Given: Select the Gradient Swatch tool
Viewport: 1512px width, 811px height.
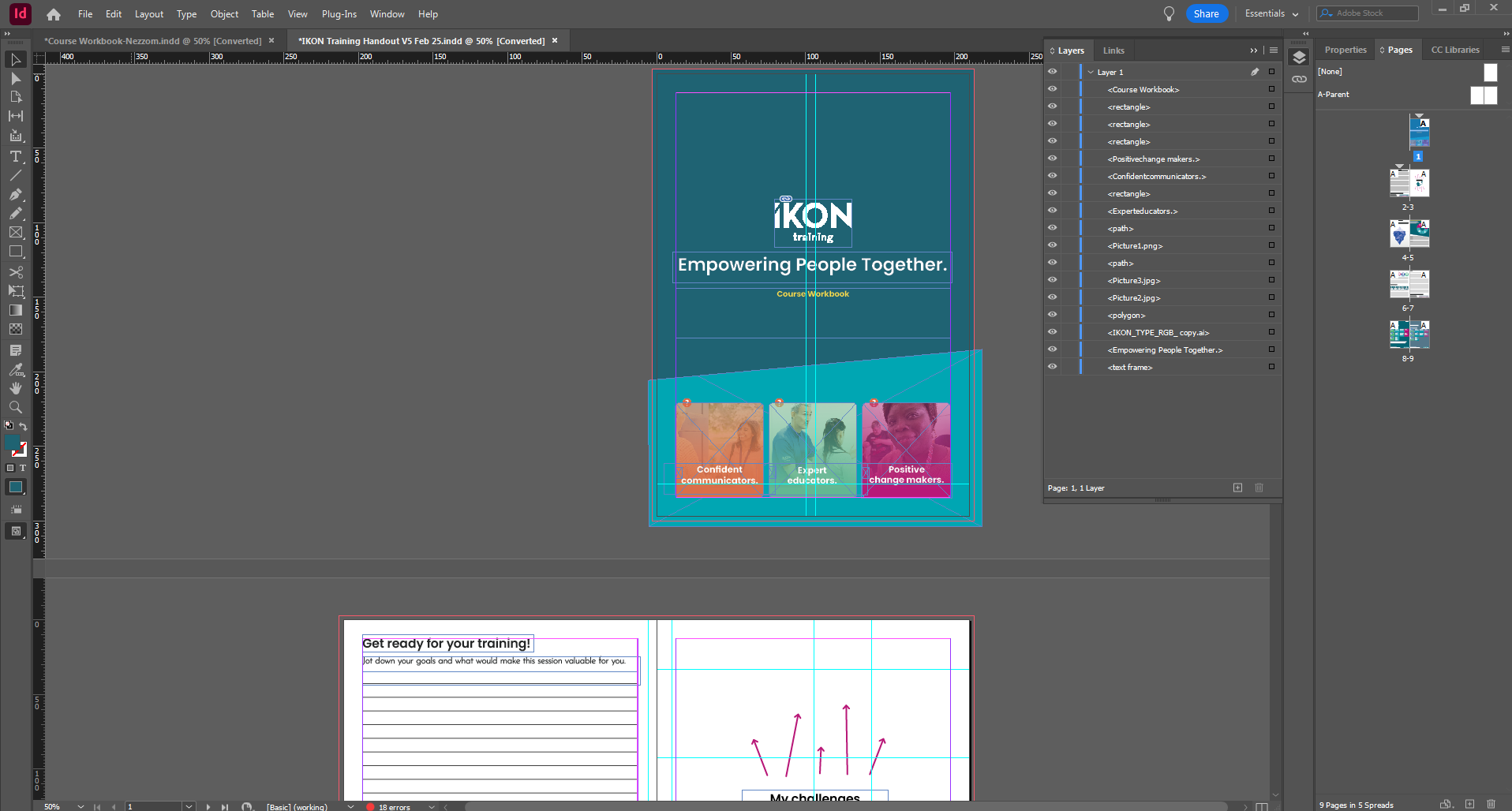Looking at the screenshot, I should tap(15, 310).
